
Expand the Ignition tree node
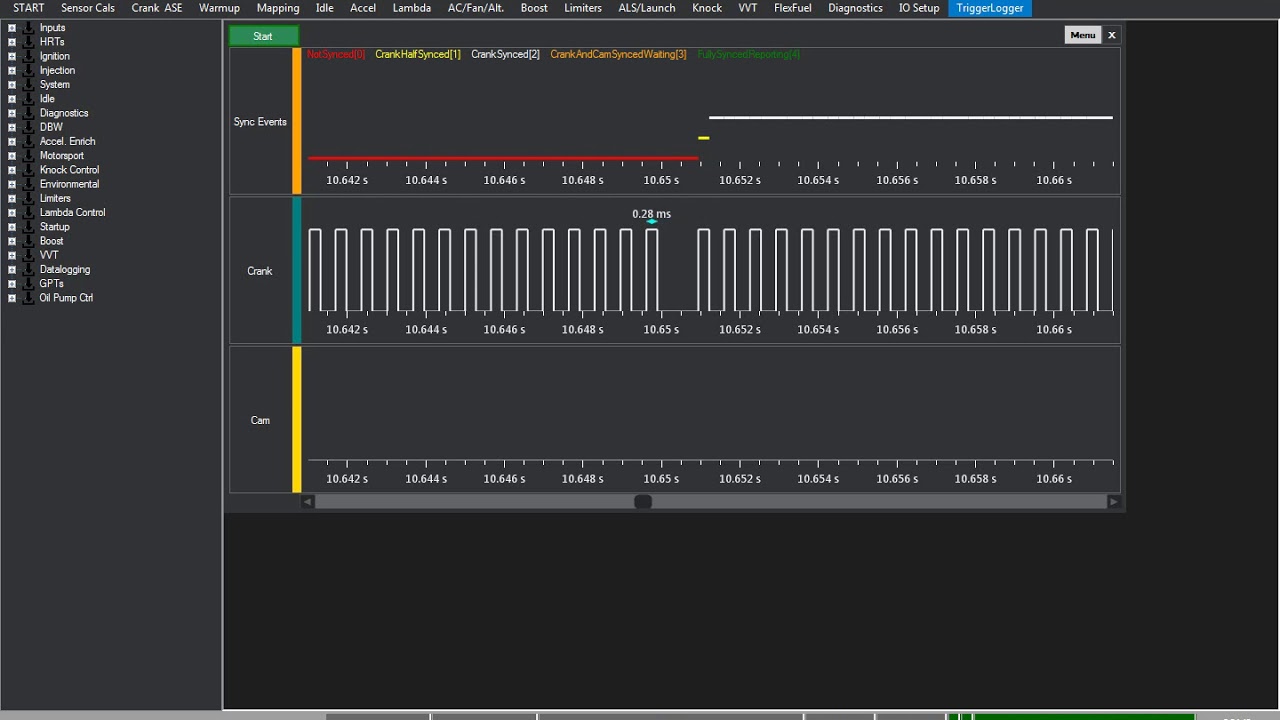(x=12, y=56)
